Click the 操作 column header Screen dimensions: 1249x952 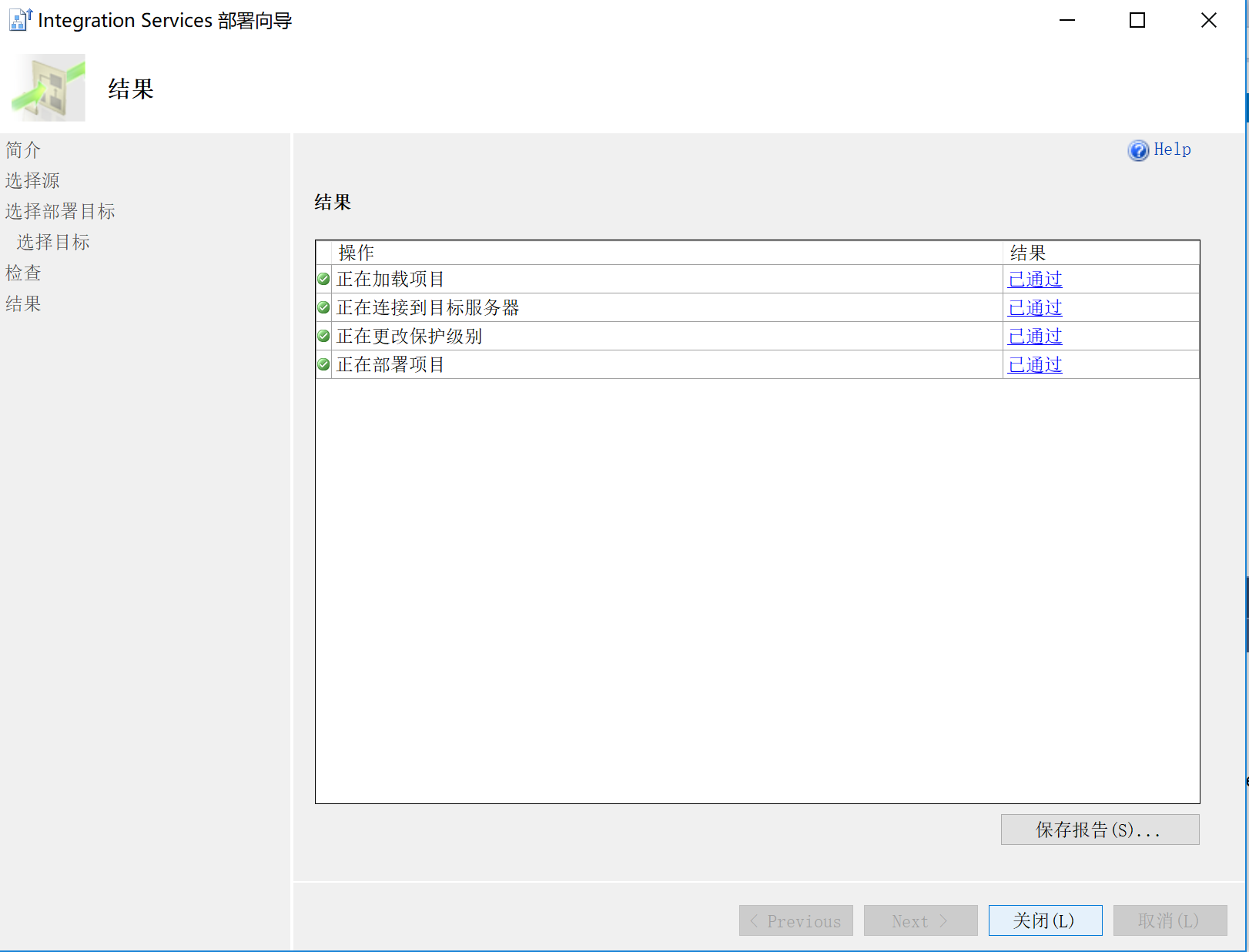667,253
